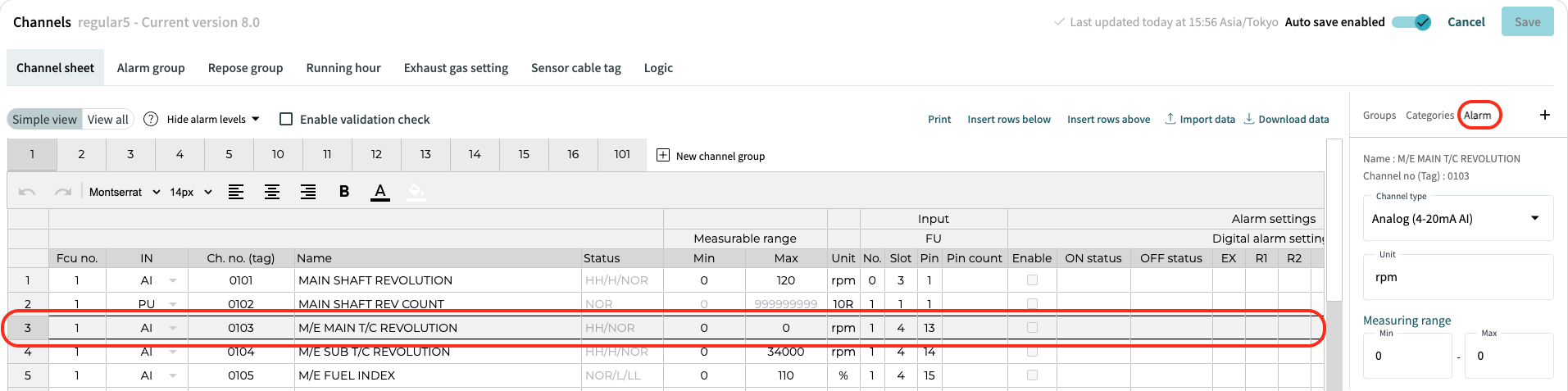Toggle Auto save enabled switch
Image resolution: width=1568 pixels, height=391 pixels.
tap(1411, 22)
